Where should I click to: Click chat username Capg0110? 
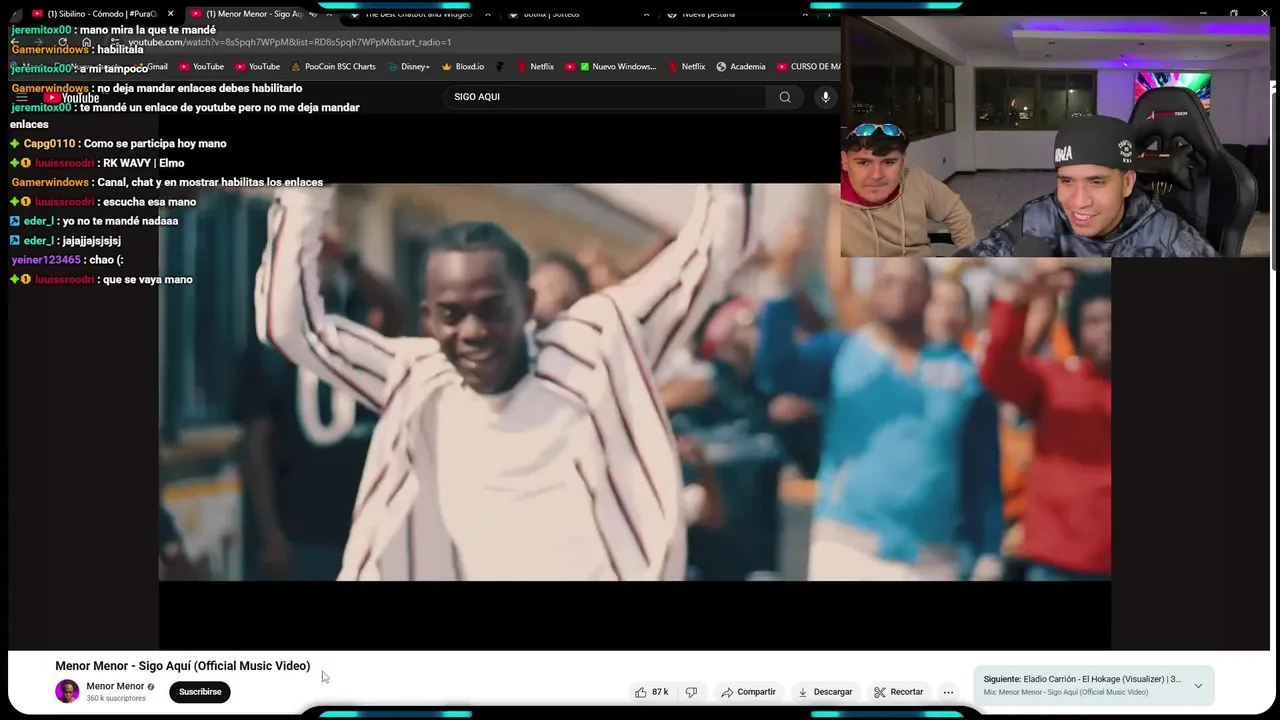[x=49, y=144]
